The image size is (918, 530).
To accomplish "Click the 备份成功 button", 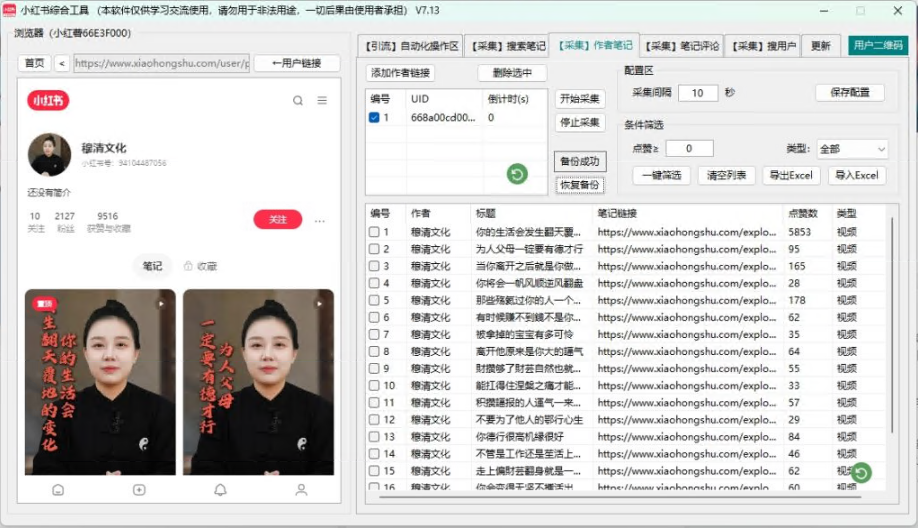I will (580, 161).
